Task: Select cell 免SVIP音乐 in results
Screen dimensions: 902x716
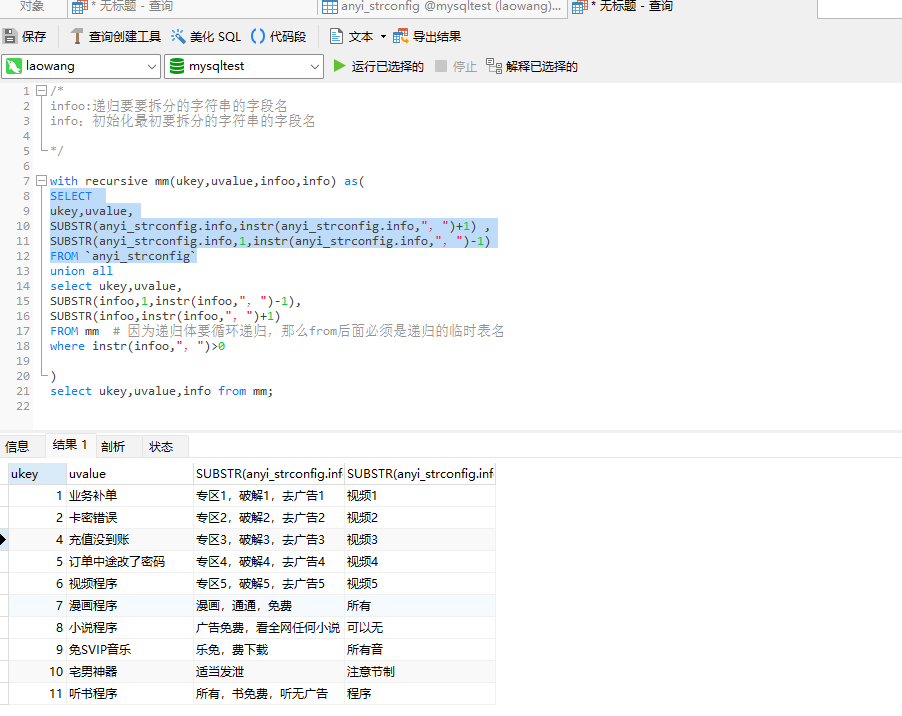Action: tap(130, 649)
